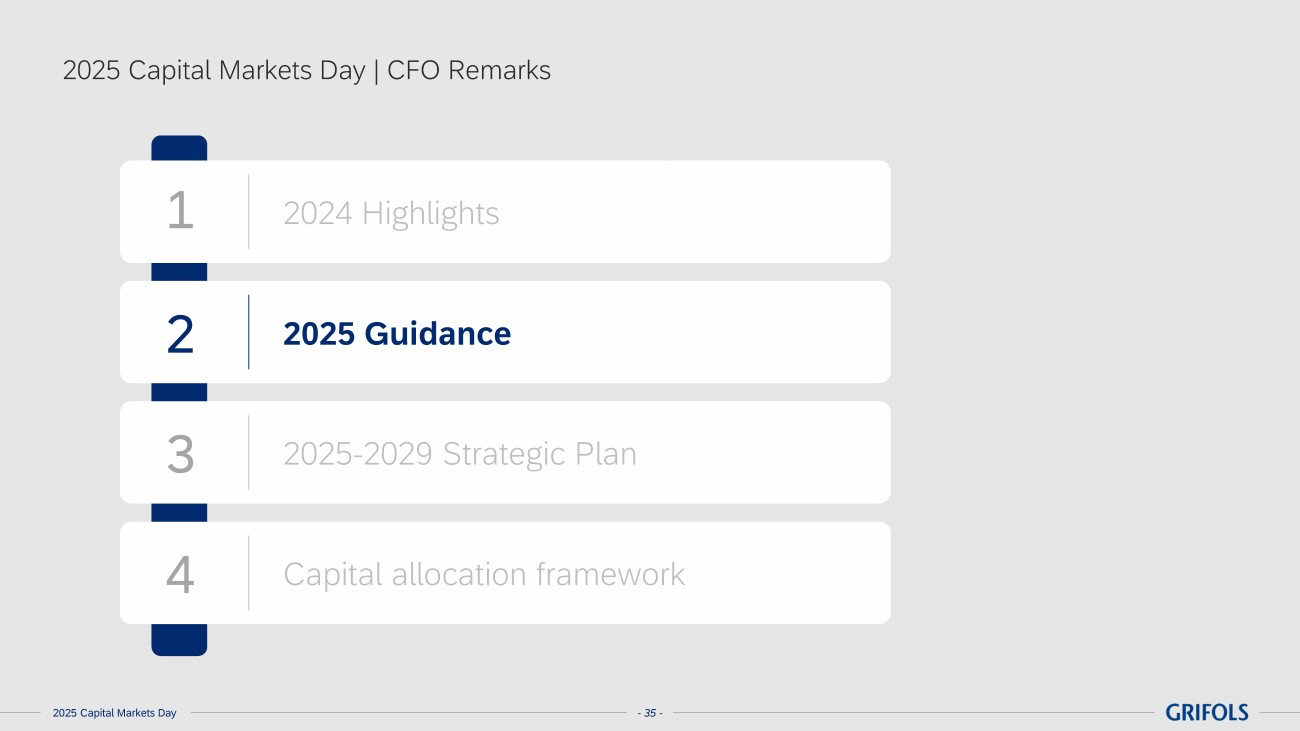This screenshot has height=731, width=1300.
Task: Click the blue bar end below item 4
Action: click(179, 640)
